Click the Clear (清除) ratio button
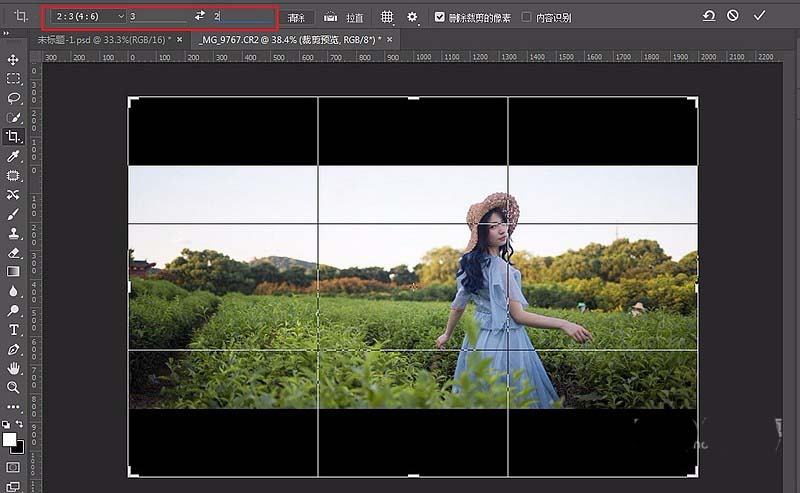This screenshot has width=800, height=493. click(x=296, y=17)
